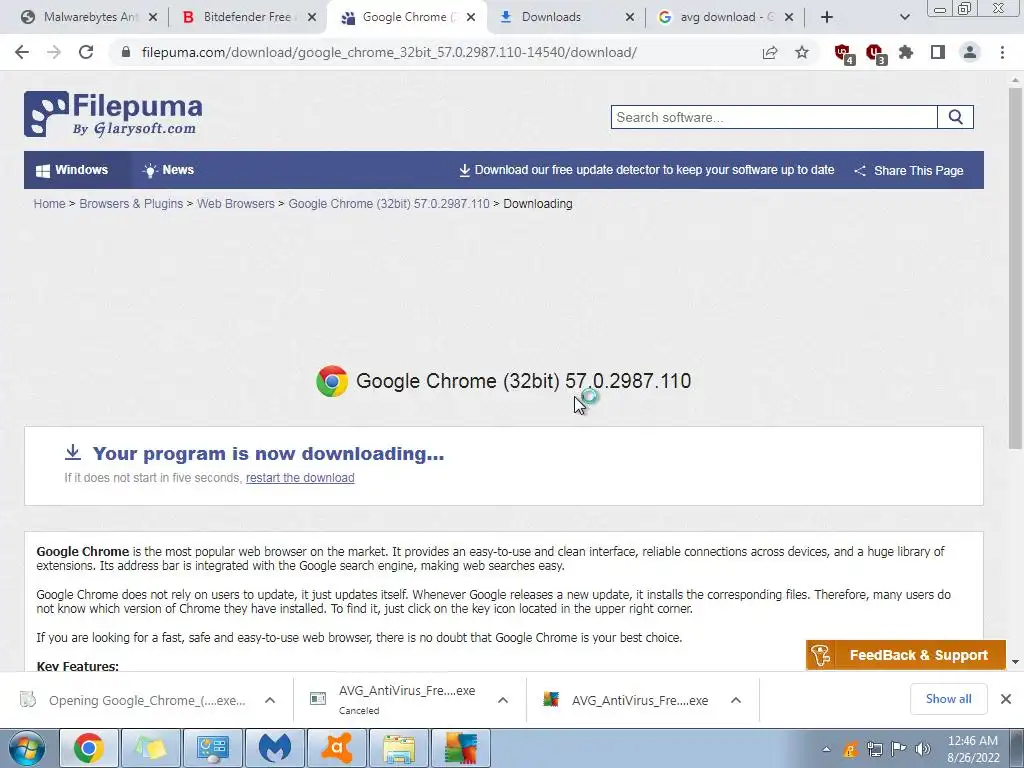Click the Google Chrome product logo icon

pyautogui.click(x=332, y=381)
